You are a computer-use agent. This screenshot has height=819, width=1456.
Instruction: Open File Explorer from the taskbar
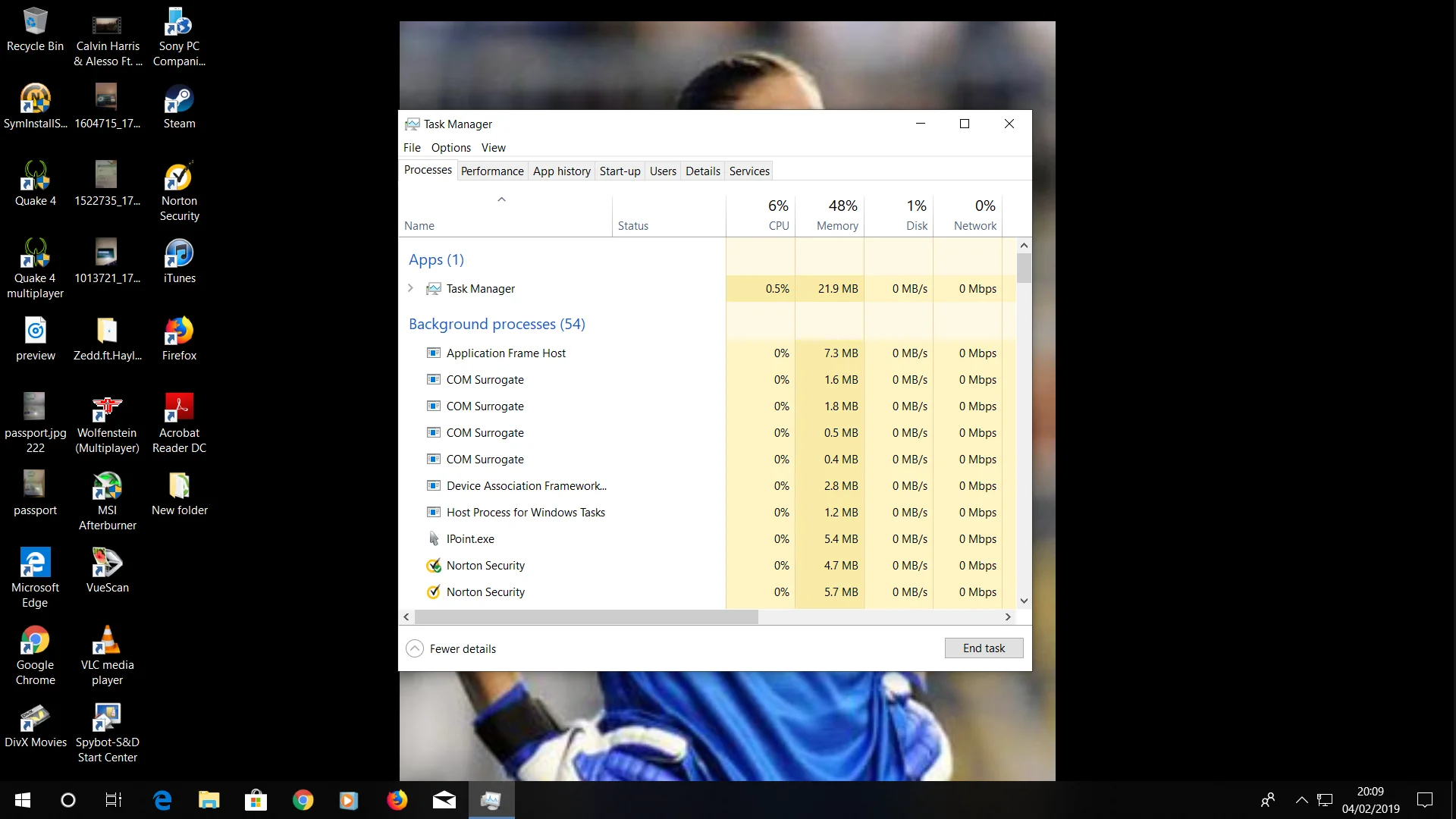click(209, 800)
